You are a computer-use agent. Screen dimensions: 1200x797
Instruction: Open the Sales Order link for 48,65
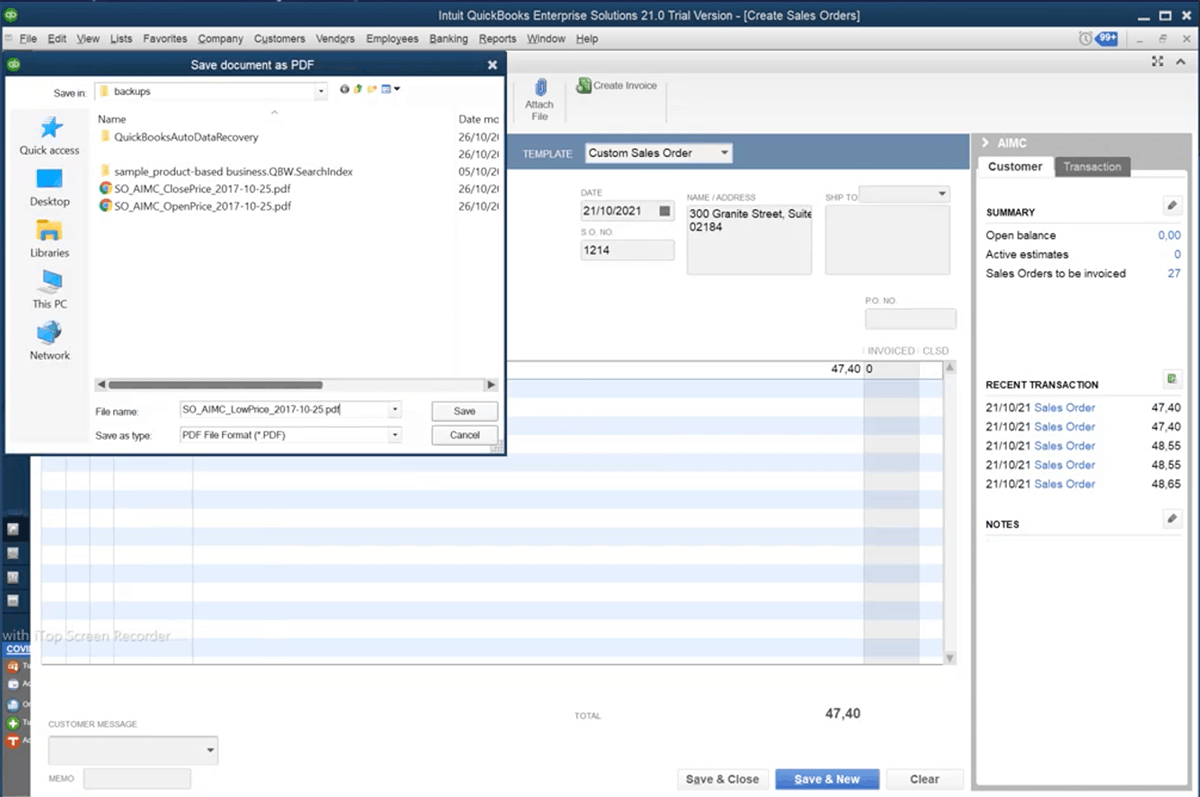(x=1064, y=484)
